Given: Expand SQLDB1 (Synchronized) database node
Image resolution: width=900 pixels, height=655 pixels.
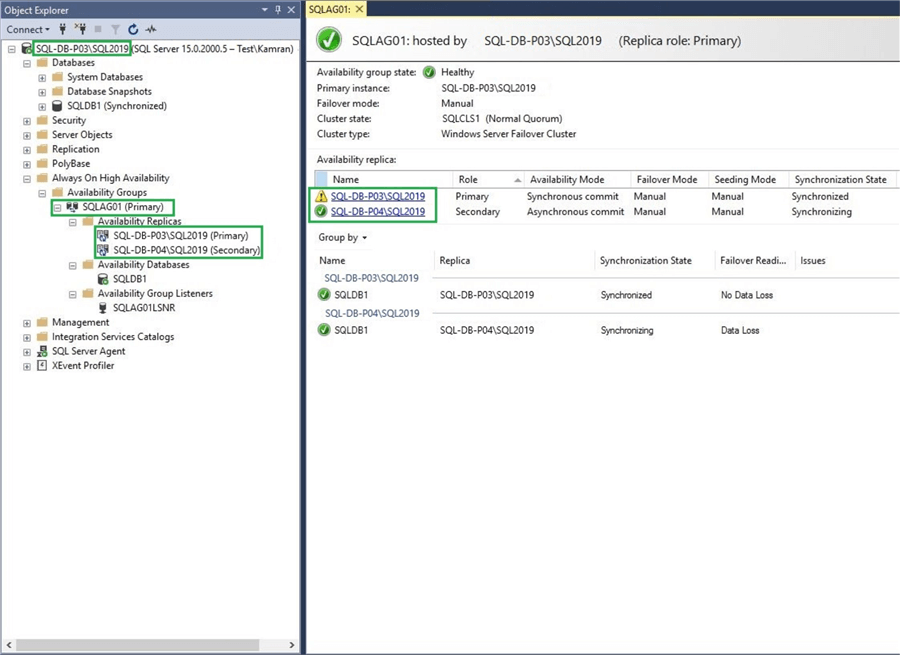Looking at the screenshot, I should click(42, 107).
